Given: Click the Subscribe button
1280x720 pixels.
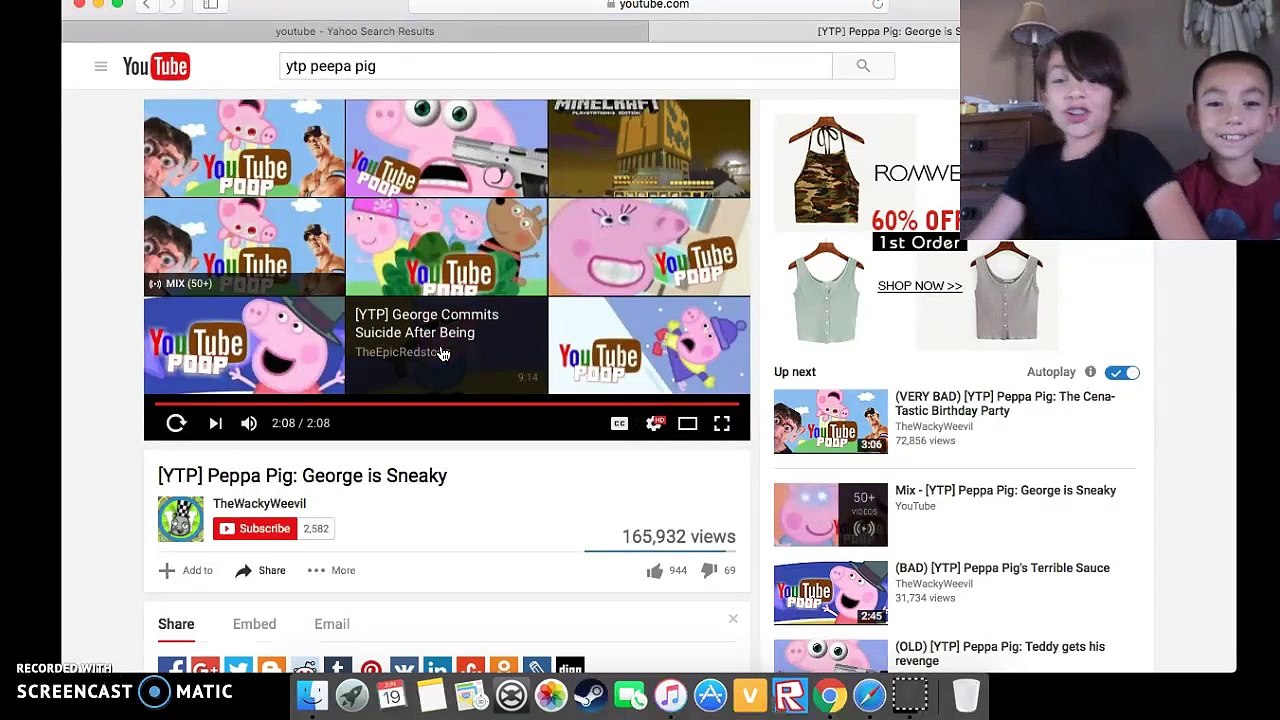Looking at the screenshot, I should point(255,528).
